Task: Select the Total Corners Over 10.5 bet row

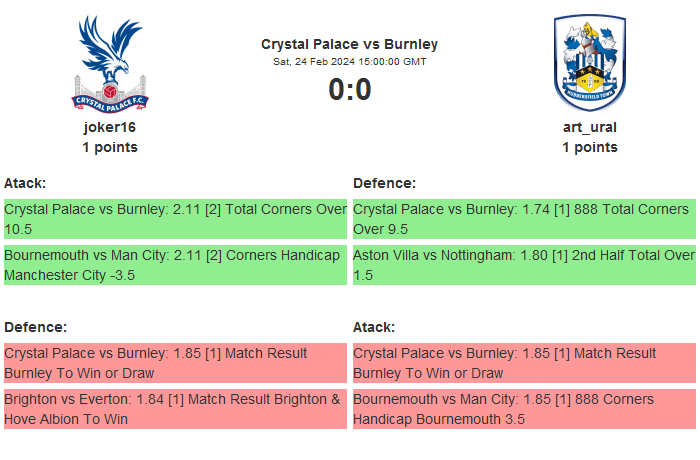Action: click(x=175, y=219)
